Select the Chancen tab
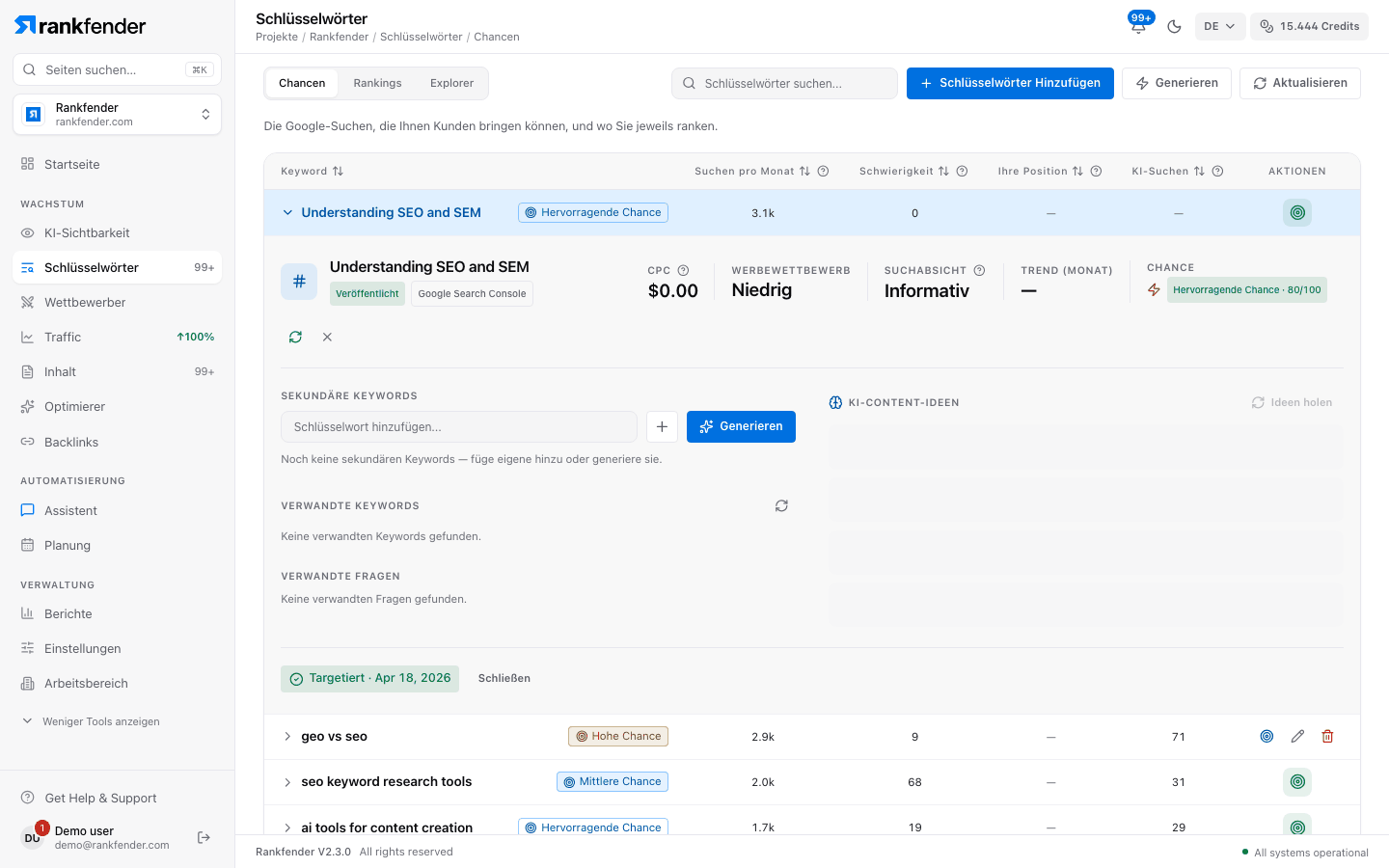 302,83
